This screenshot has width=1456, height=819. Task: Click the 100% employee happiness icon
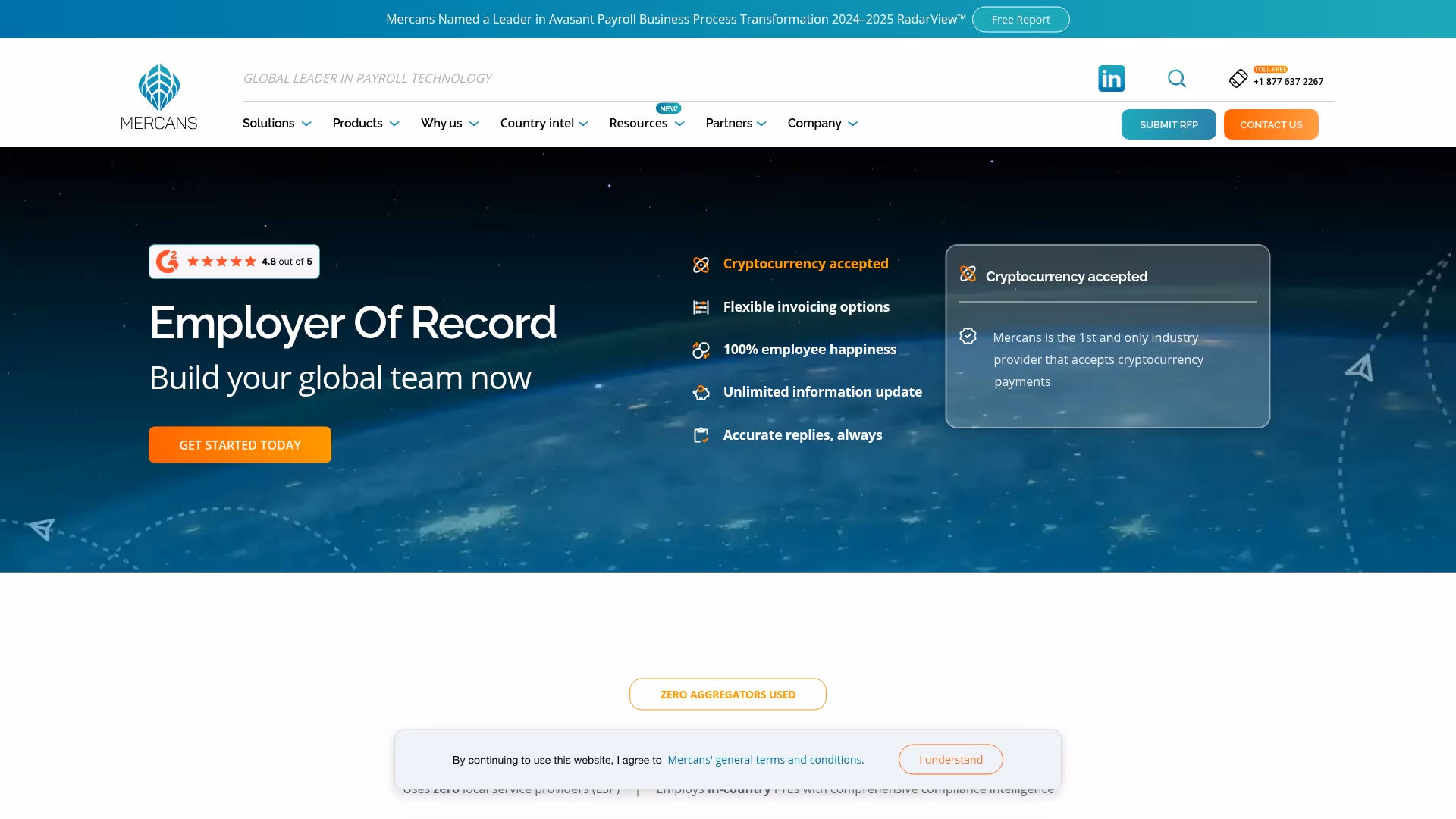(x=701, y=350)
